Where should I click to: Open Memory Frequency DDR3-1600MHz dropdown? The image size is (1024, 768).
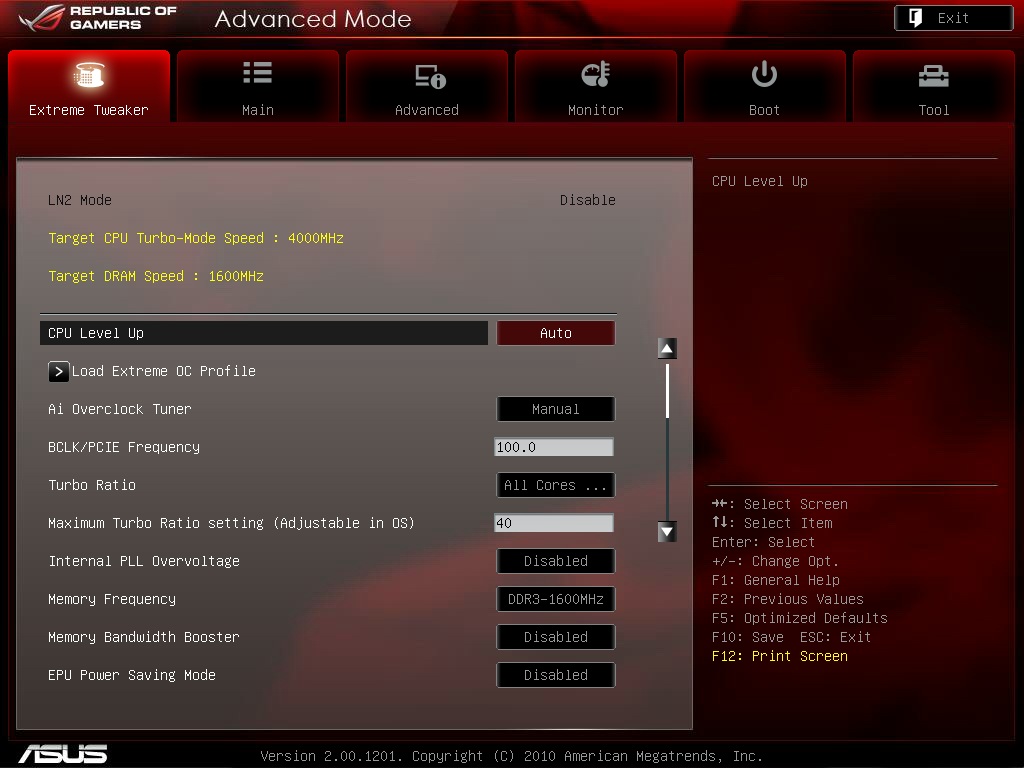click(x=556, y=599)
